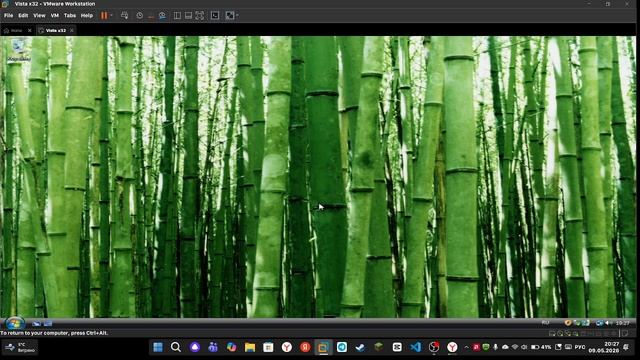Open the console view icon

pyautogui.click(x=215, y=16)
